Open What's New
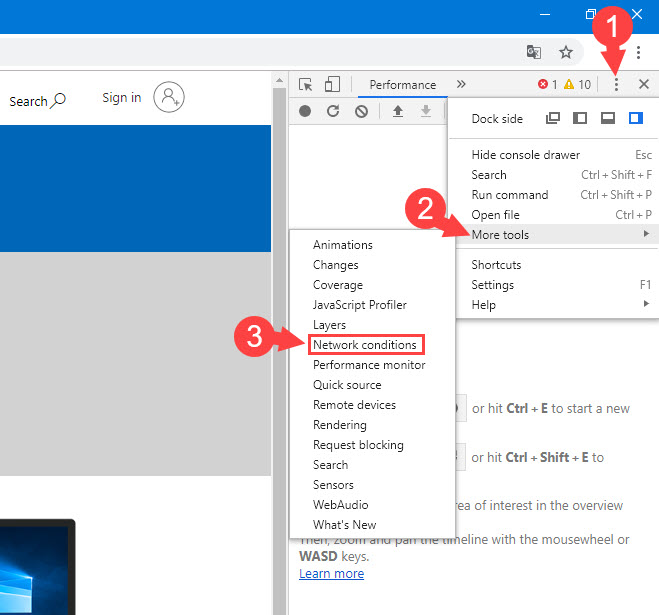Screen dimensions: 659x615 (x=372, y=525)
